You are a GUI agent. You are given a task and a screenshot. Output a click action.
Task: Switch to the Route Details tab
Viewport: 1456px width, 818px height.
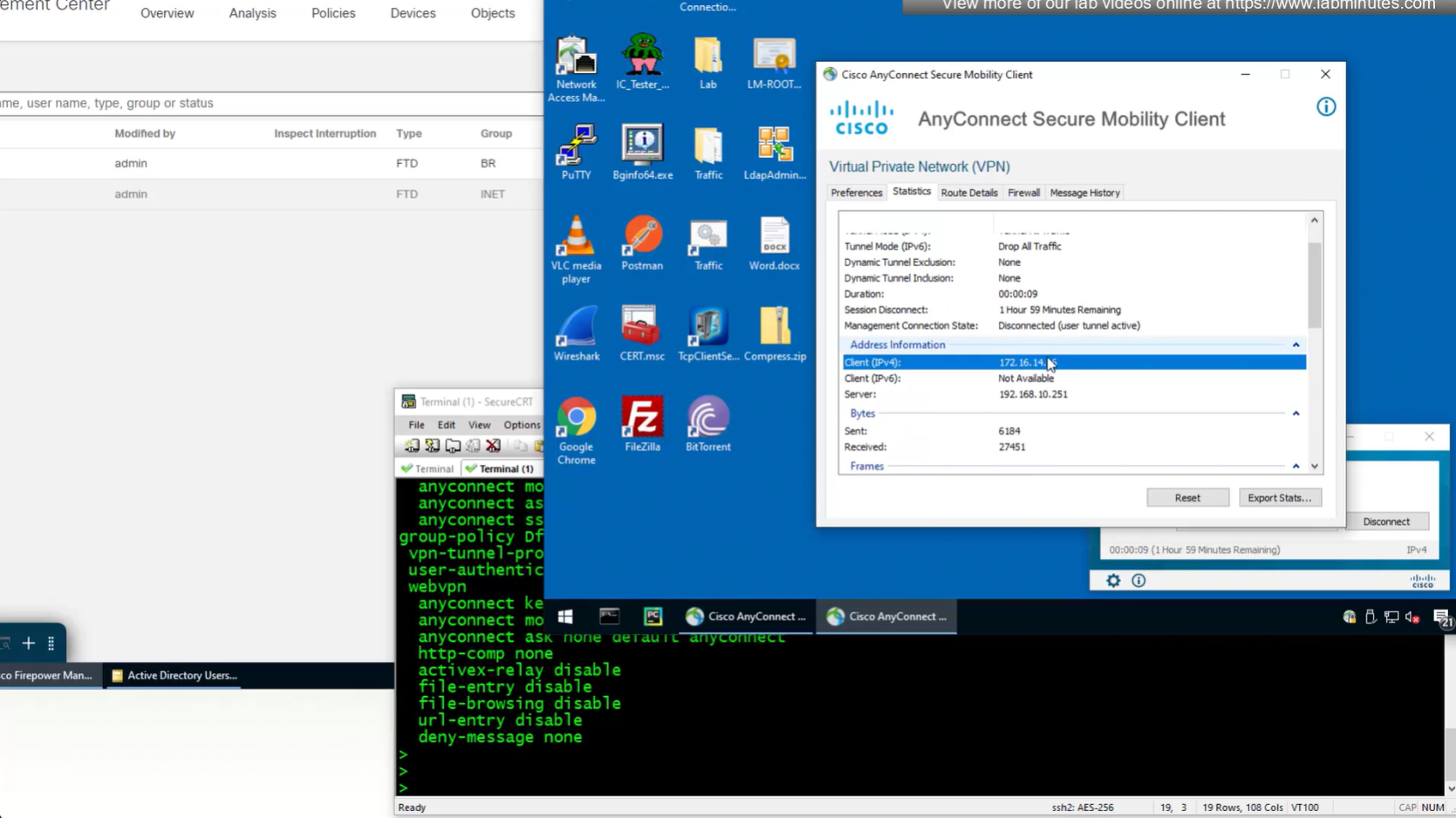click(x=968, y=193)
